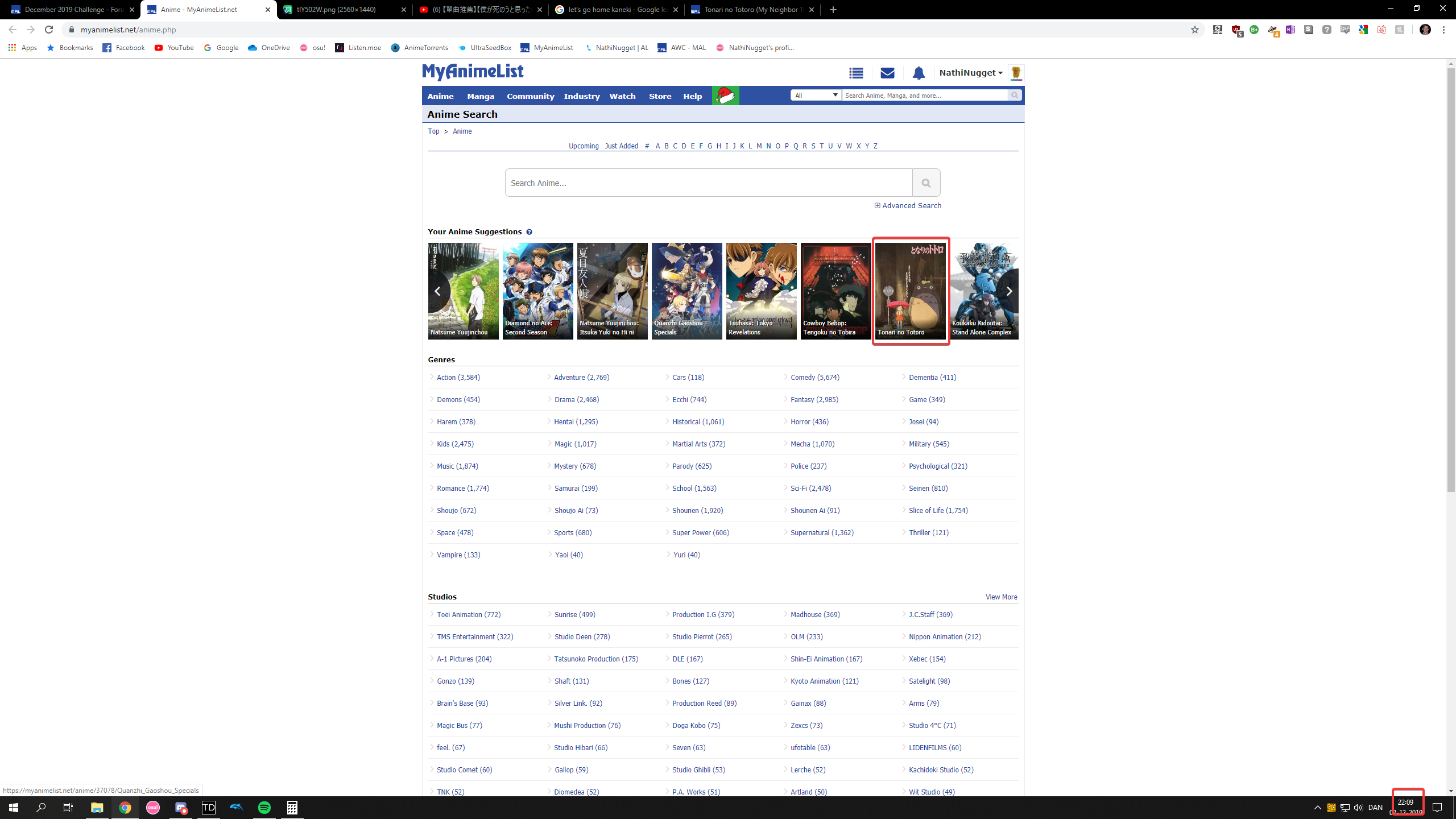Click the Top breadcrumb link

click(433, 131)
